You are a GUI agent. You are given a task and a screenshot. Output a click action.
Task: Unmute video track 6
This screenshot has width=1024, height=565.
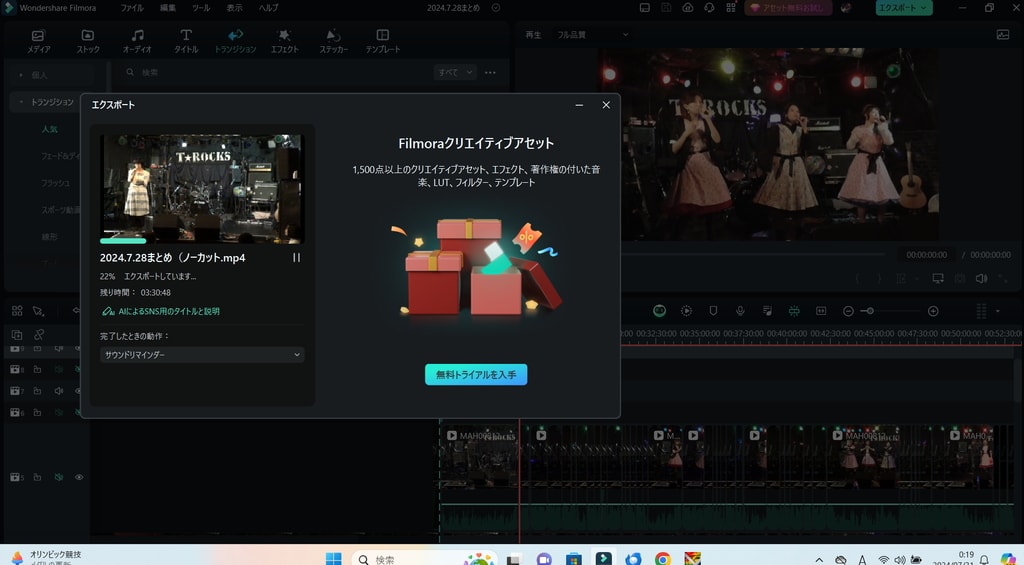pos(59,412)
